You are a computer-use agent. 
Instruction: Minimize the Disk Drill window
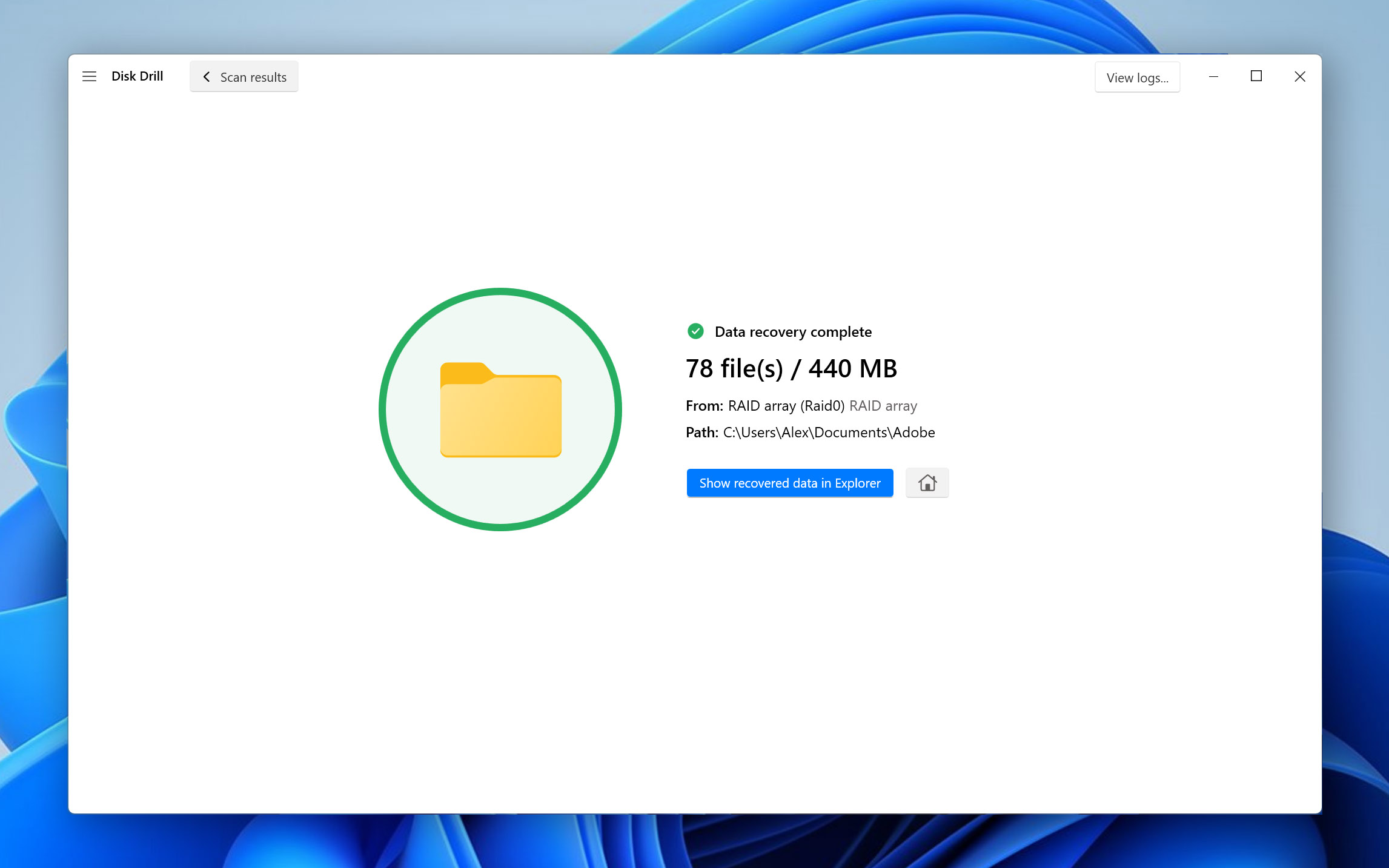[1213, 76]
